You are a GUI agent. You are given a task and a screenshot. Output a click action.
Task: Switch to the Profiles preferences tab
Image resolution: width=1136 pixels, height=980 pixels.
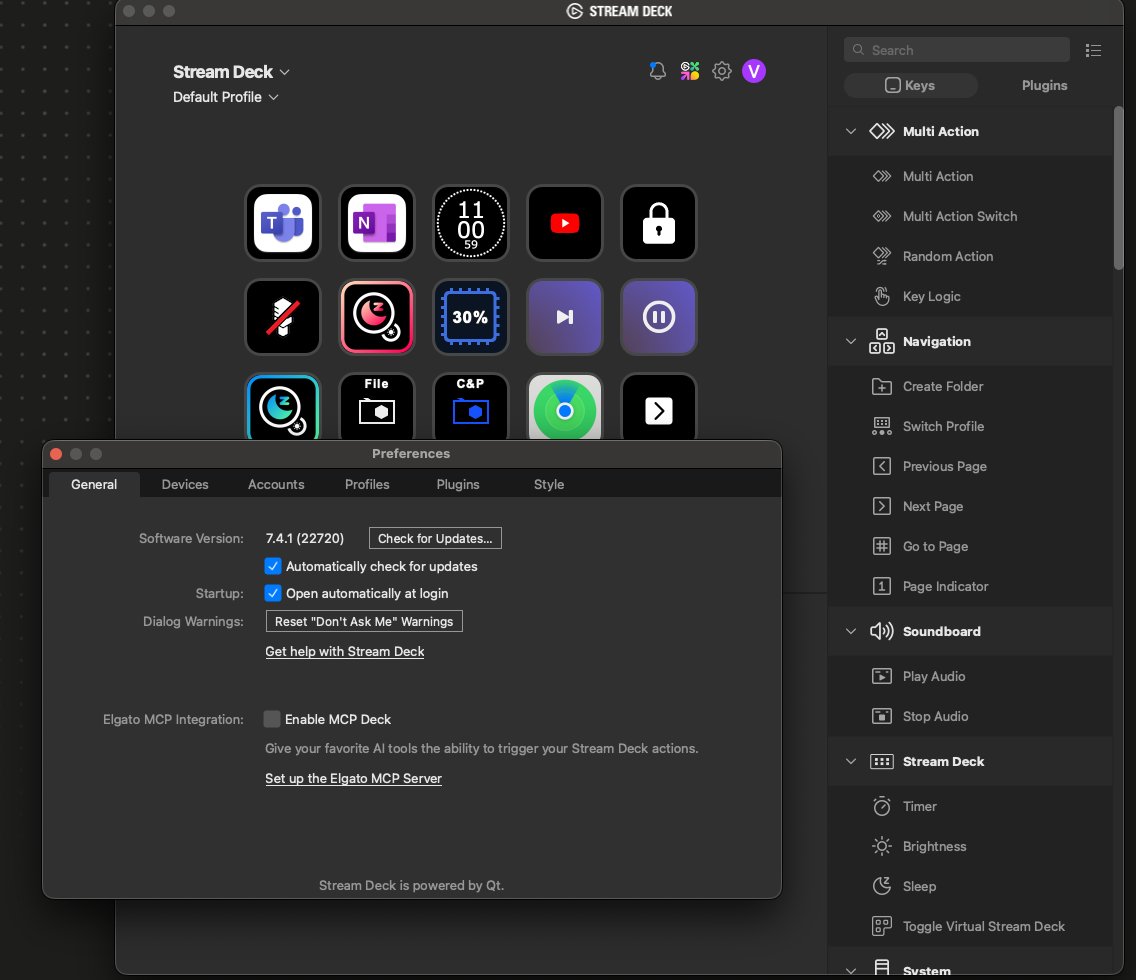[367, 485]
